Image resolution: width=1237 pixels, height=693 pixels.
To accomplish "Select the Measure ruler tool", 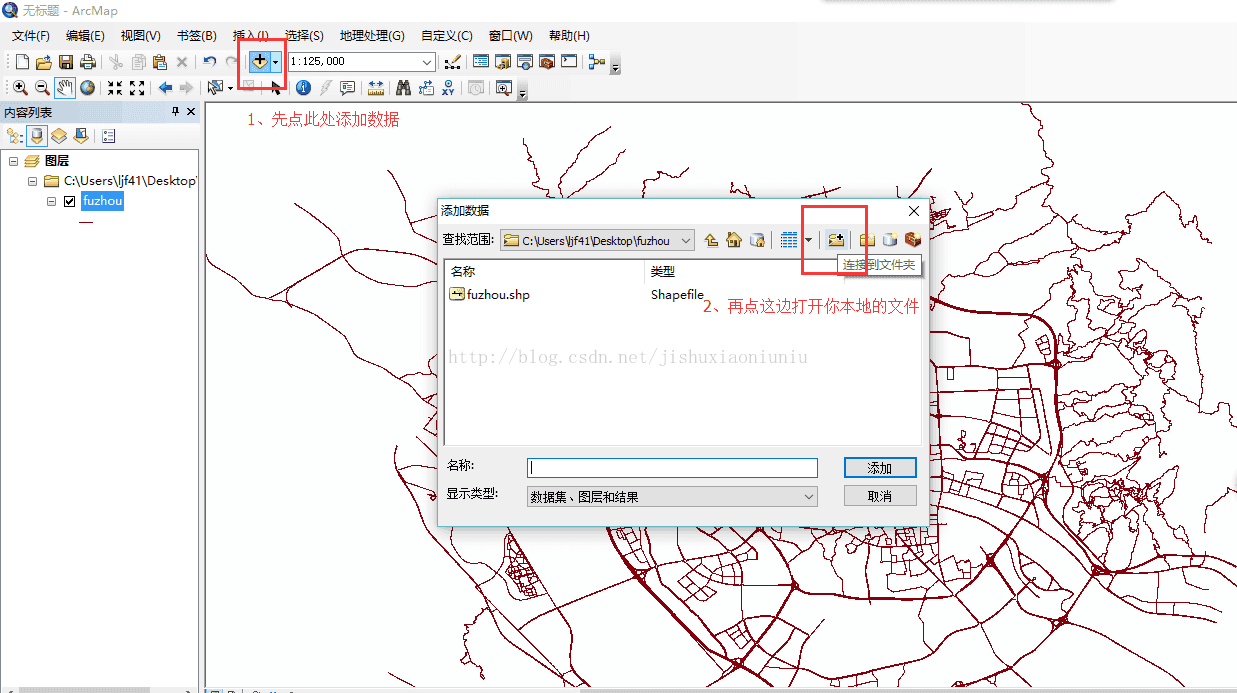I will click(375, 88).
